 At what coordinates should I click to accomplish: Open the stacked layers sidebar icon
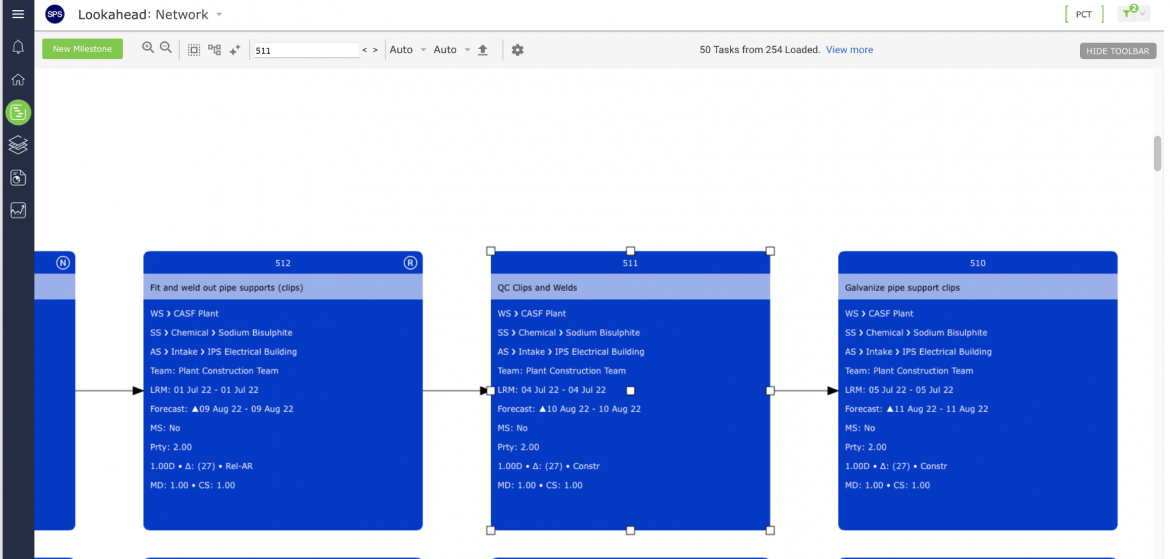point(18,145)
